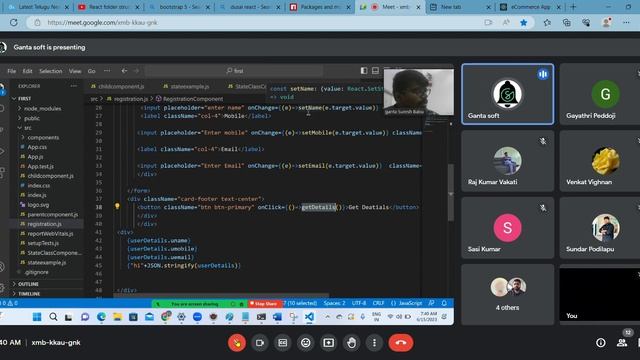640x360 pixels.
Task: Open the emoji reactions button
Action: [x=305, y=343]
